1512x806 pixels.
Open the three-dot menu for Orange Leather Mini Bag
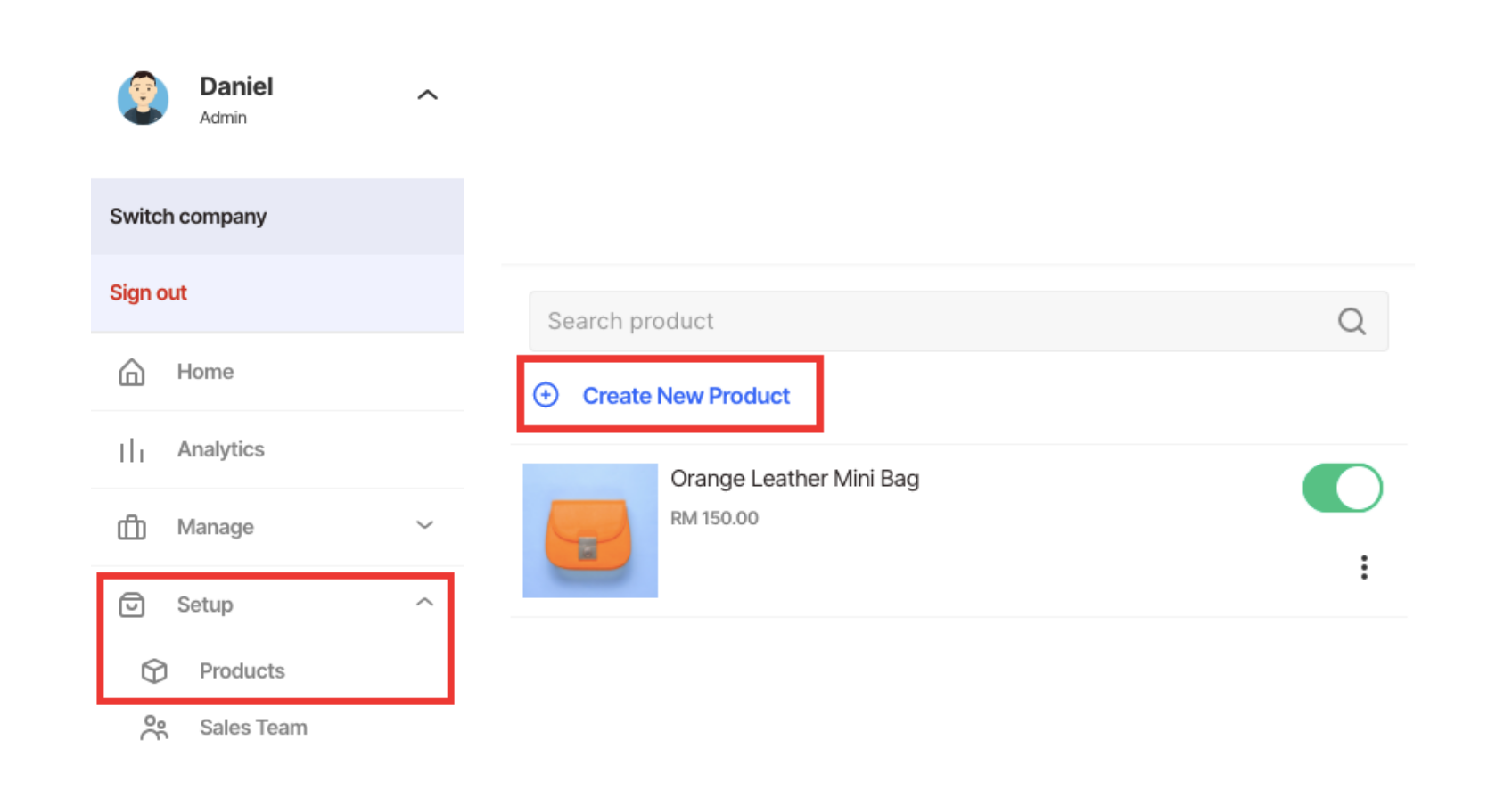tap(1363, 567)
